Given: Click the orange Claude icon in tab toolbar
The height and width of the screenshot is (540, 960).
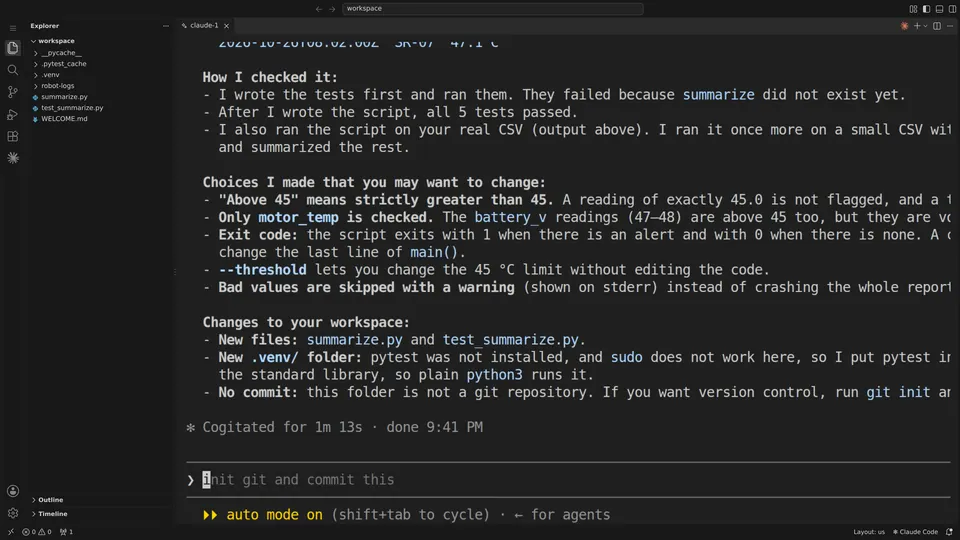Looking at the screenshot, I should pos(904,26).
